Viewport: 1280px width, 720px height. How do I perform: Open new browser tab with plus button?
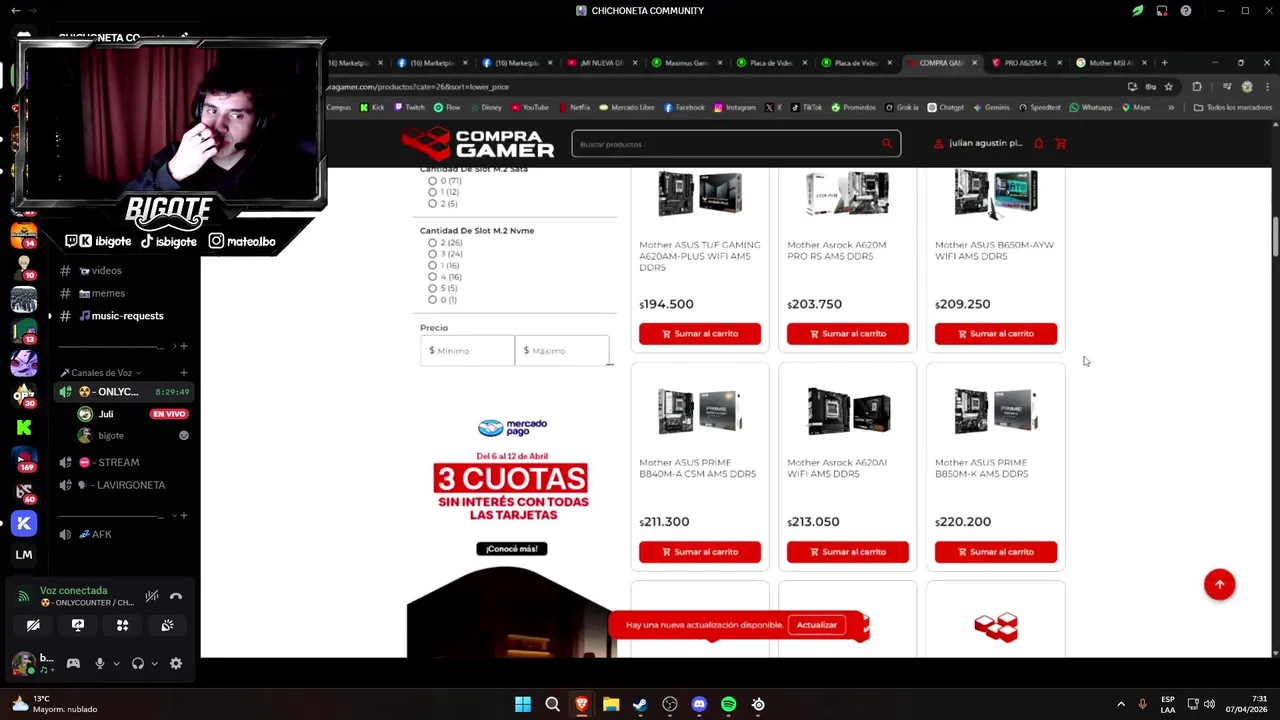pyautogui.click(x=1164, y=63)
